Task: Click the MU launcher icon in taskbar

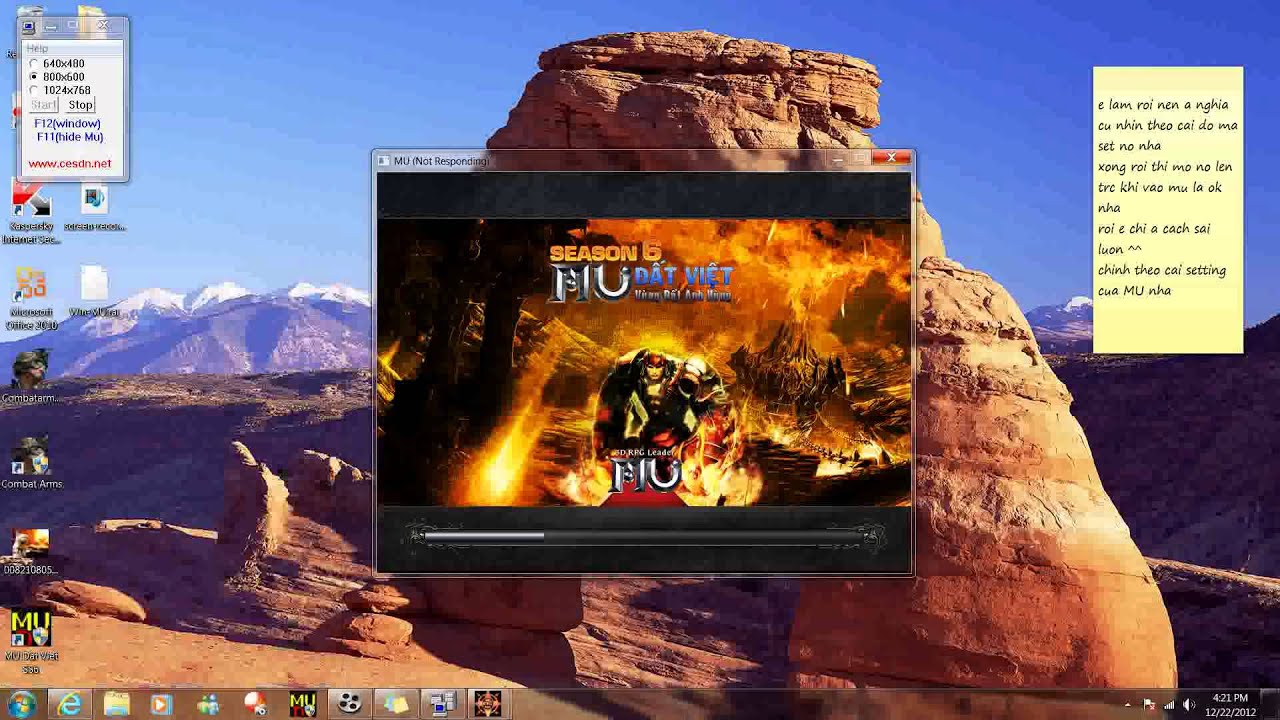Action: pos(302,704)
